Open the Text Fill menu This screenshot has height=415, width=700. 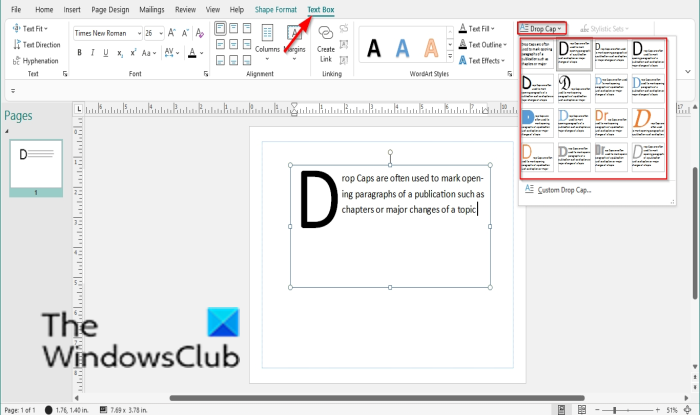(x=477, y=29)
